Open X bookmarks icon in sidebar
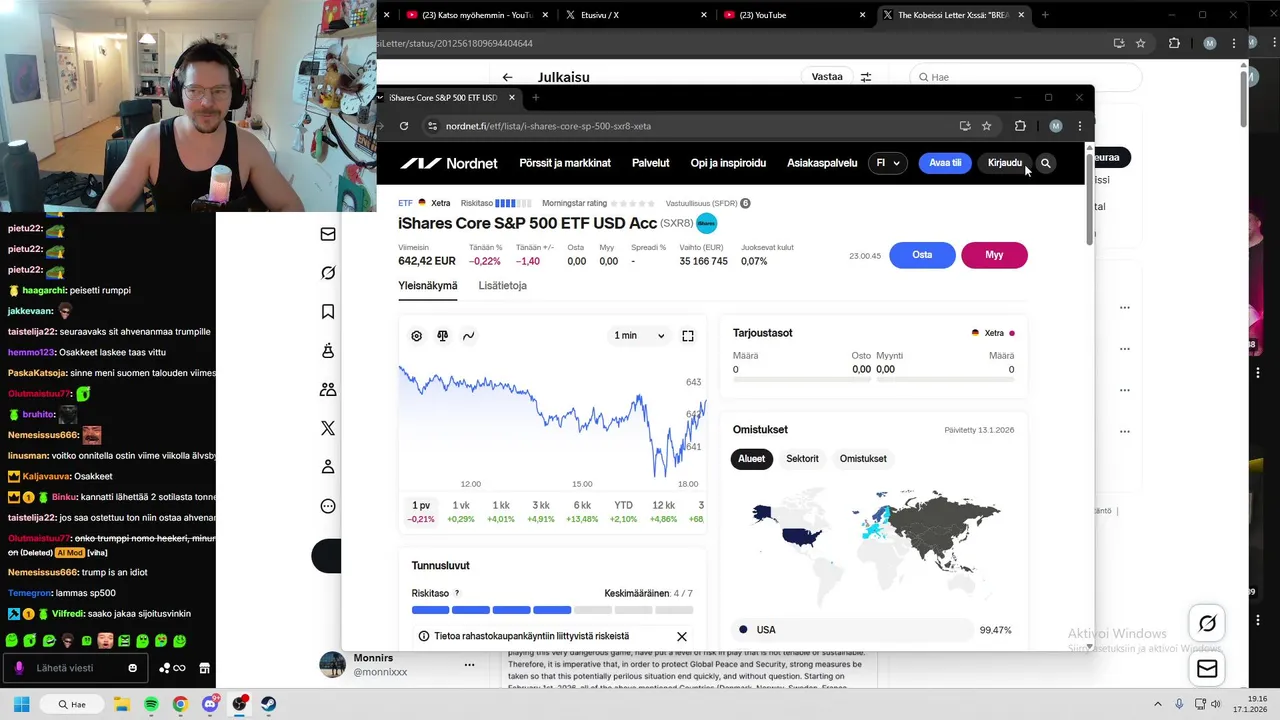Screen dimensions: 1280x720 [328, 312]
